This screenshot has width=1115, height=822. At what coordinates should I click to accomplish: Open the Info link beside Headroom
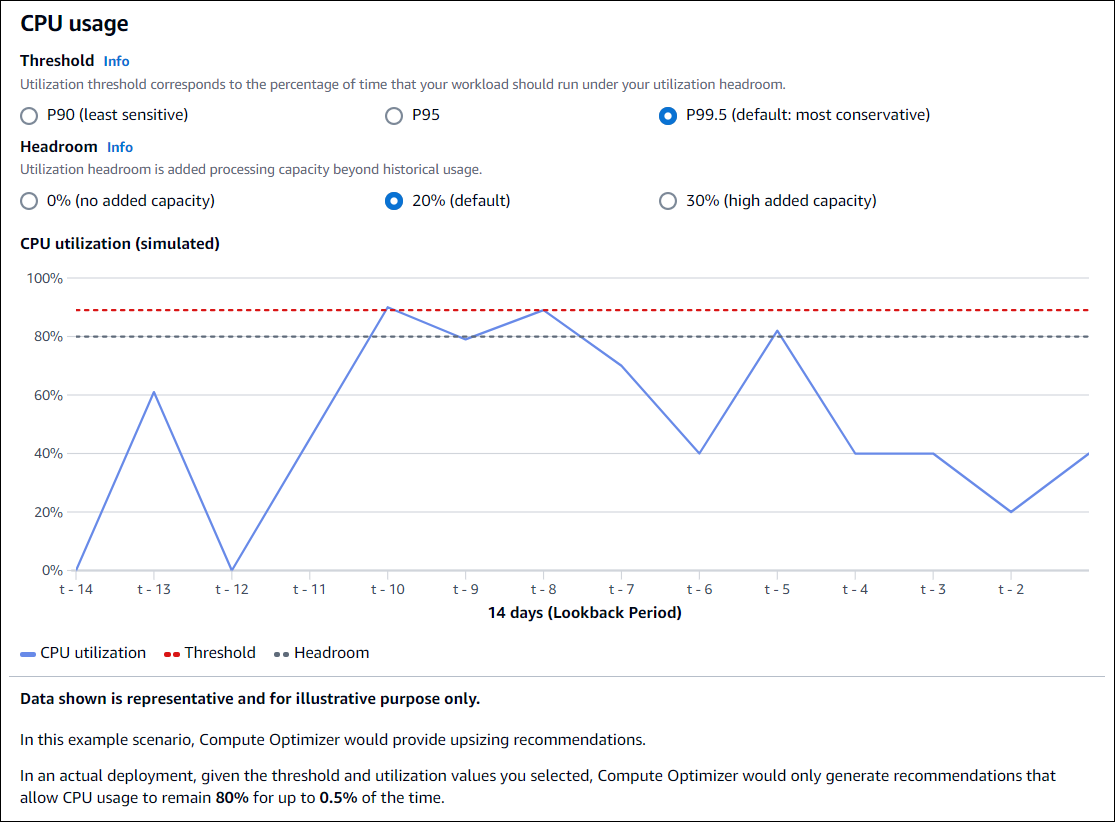(x=120, y=146)
